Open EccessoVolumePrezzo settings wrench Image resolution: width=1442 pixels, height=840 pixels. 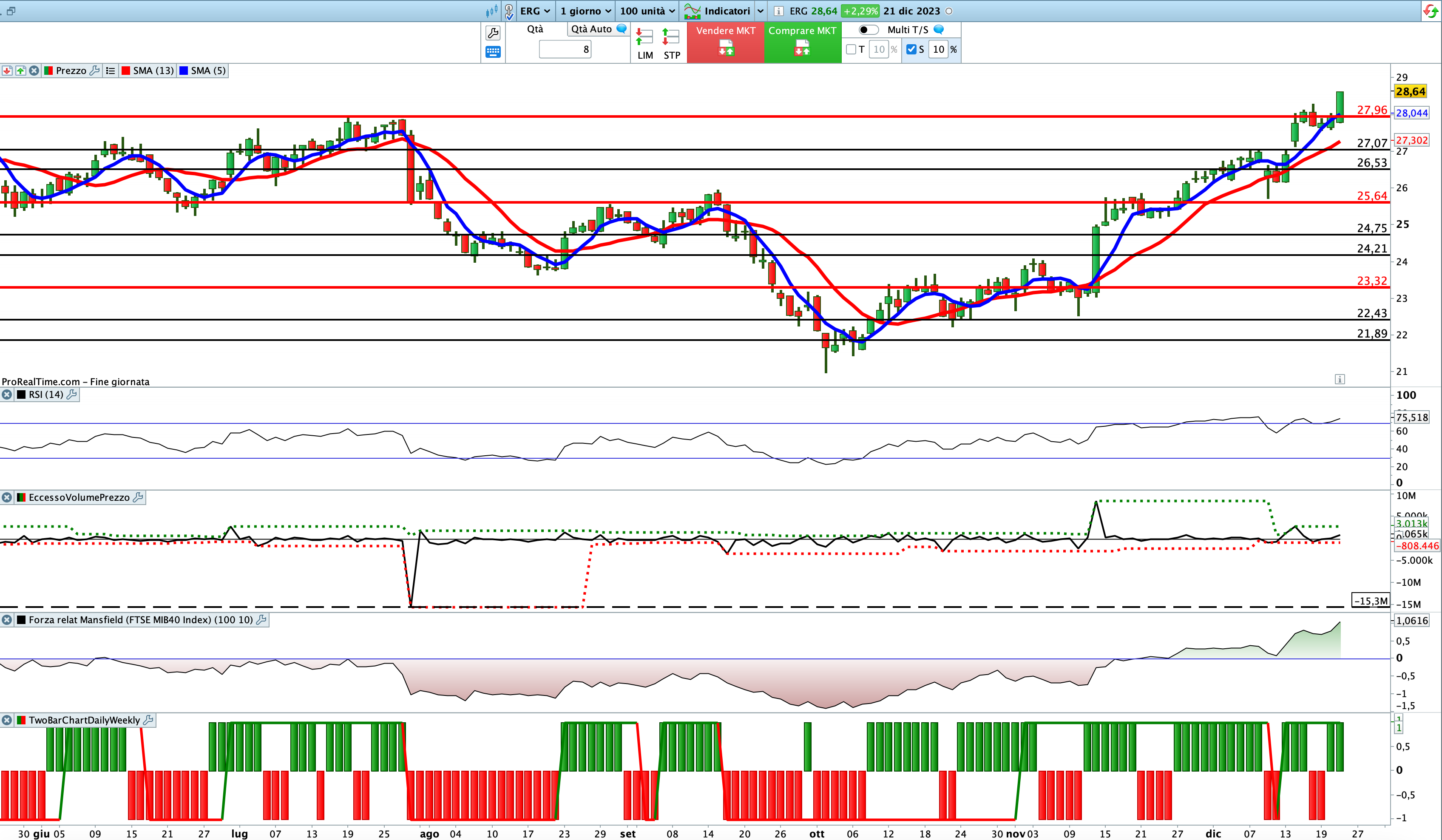click(138, 497)
